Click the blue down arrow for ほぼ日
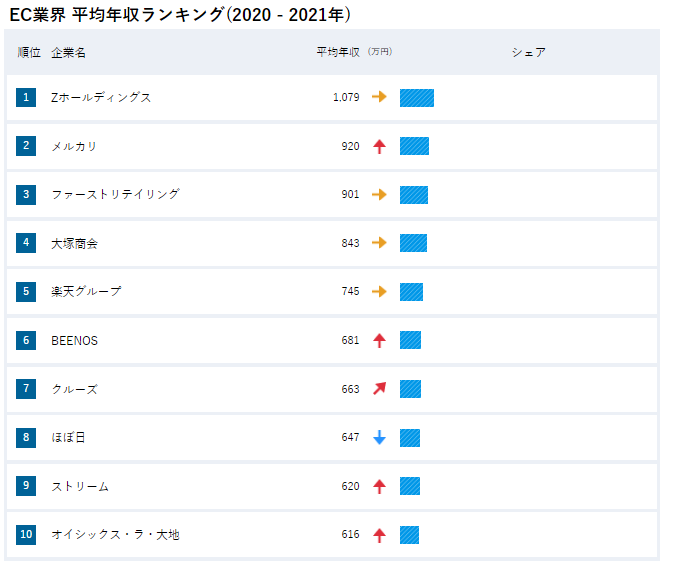Image resolution: width=673 pixels, height=569 pixels. point(379,437)
